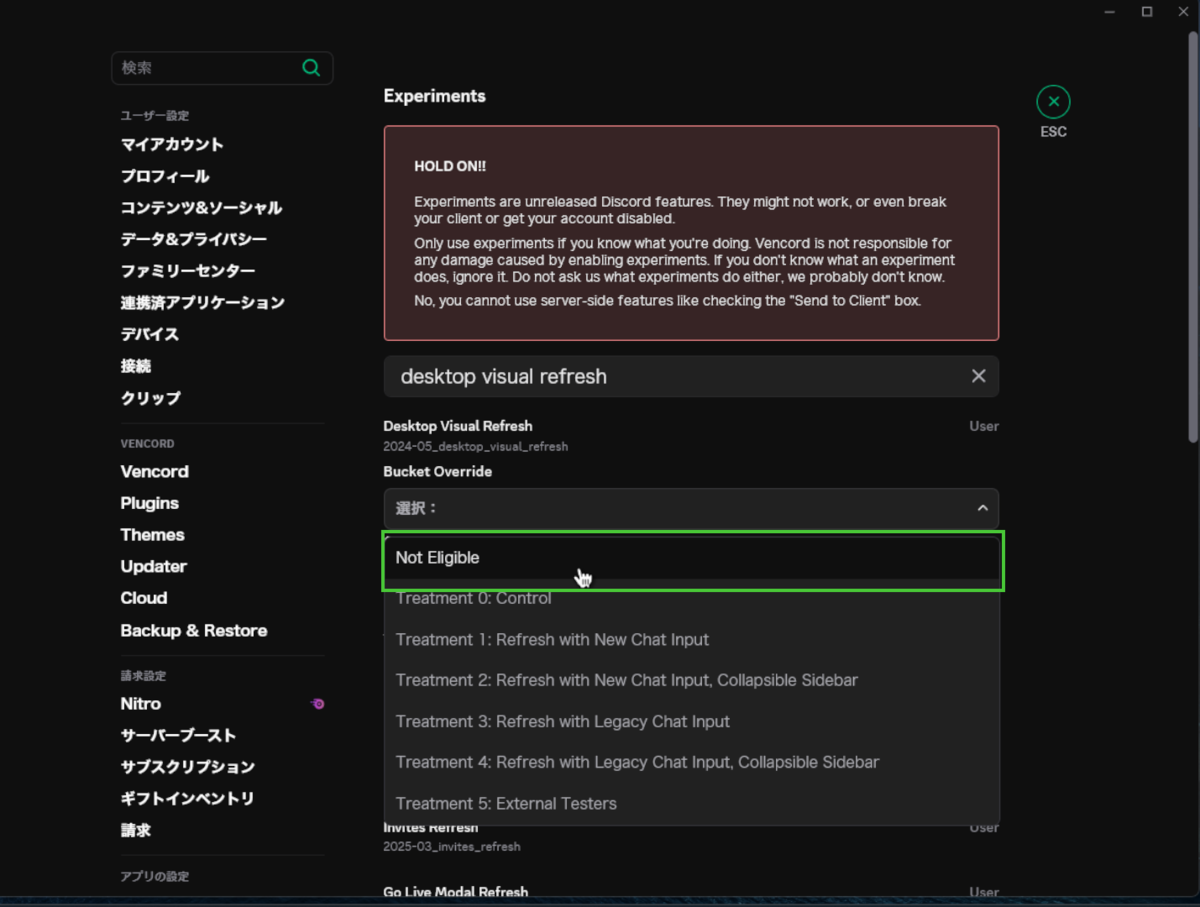Open 連携済アプリケーション settings
Screen dimensions: 1200x907
click(x=202, y=302)
